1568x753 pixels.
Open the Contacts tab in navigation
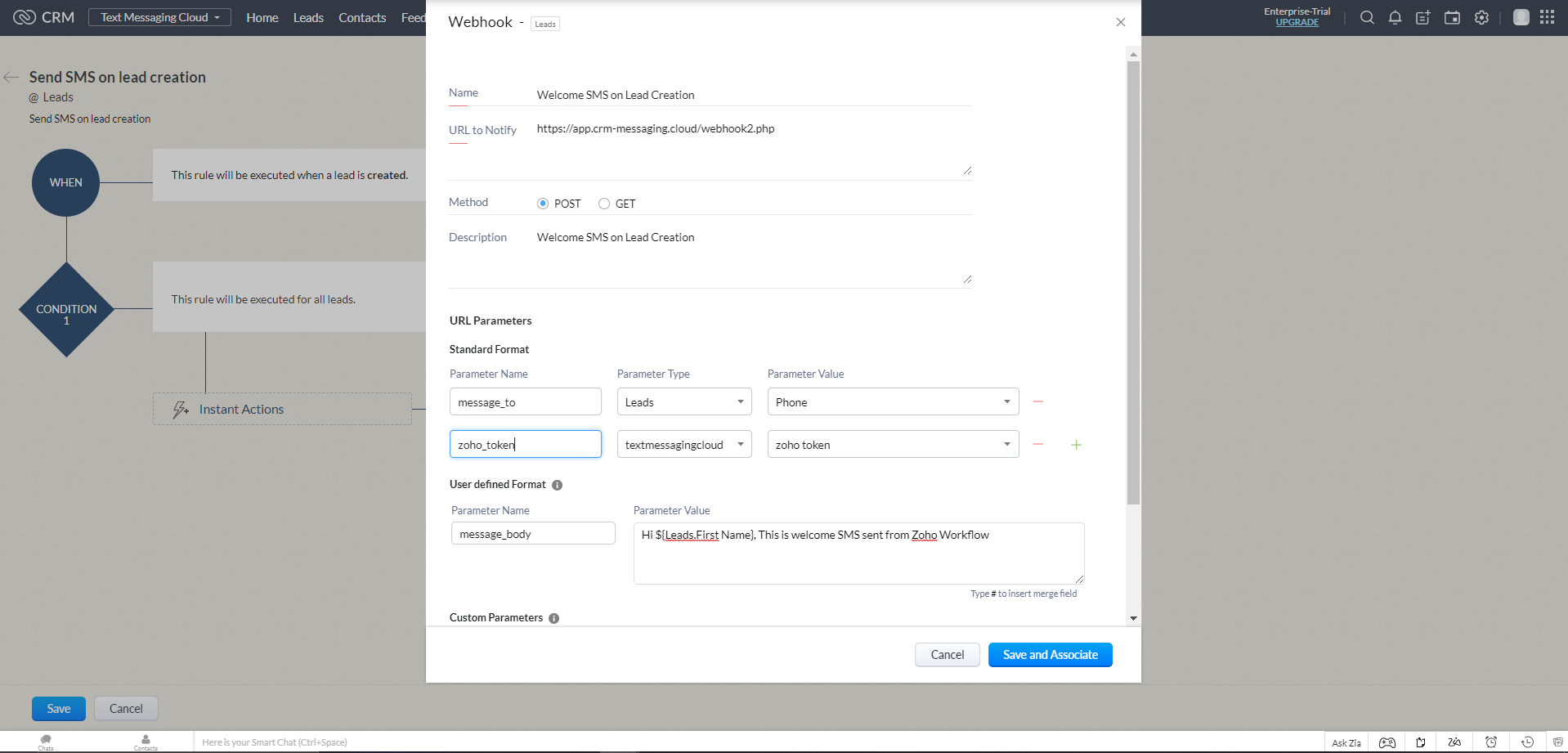point(362,17)
